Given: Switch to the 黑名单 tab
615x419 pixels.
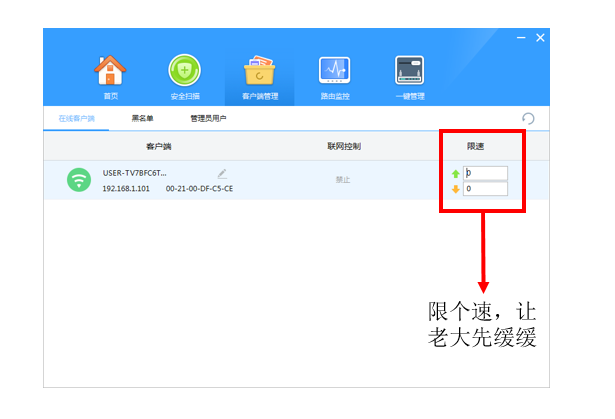Looking at the screenshot, I should (x=143, y=119).
